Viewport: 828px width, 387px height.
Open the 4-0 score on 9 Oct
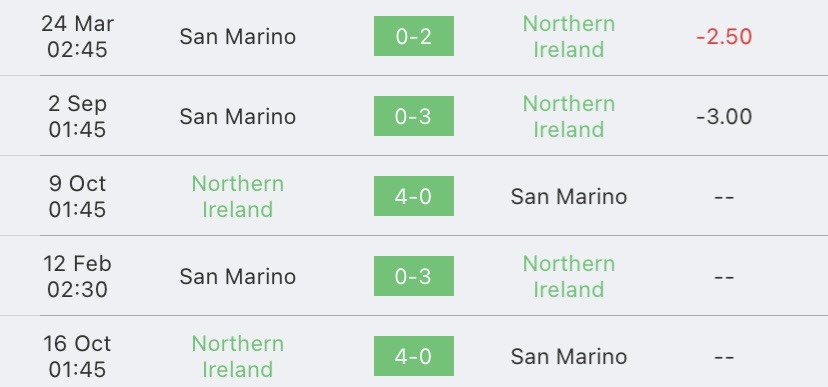(413, 196)
